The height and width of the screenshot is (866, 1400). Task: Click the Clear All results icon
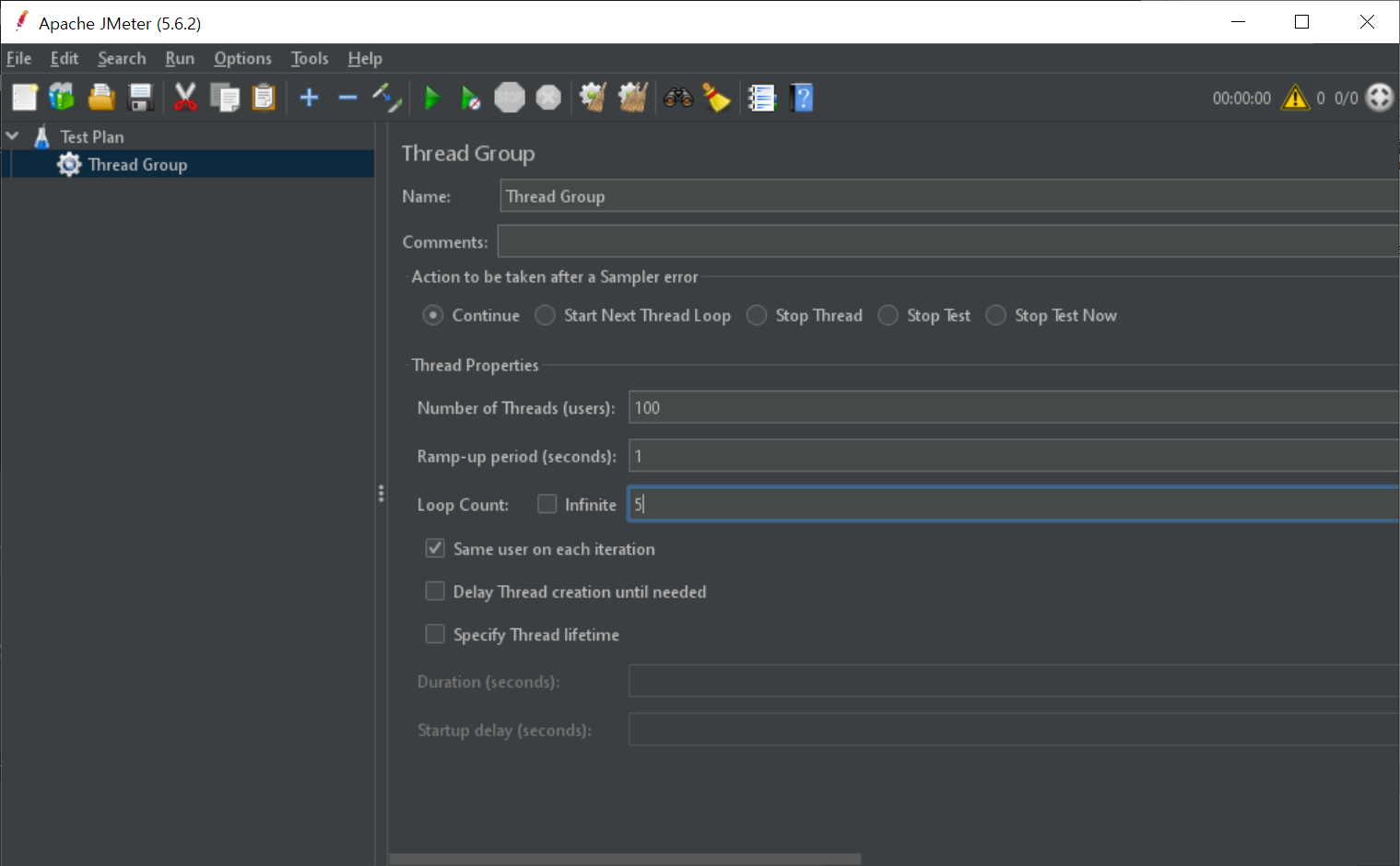click(633, 97)
